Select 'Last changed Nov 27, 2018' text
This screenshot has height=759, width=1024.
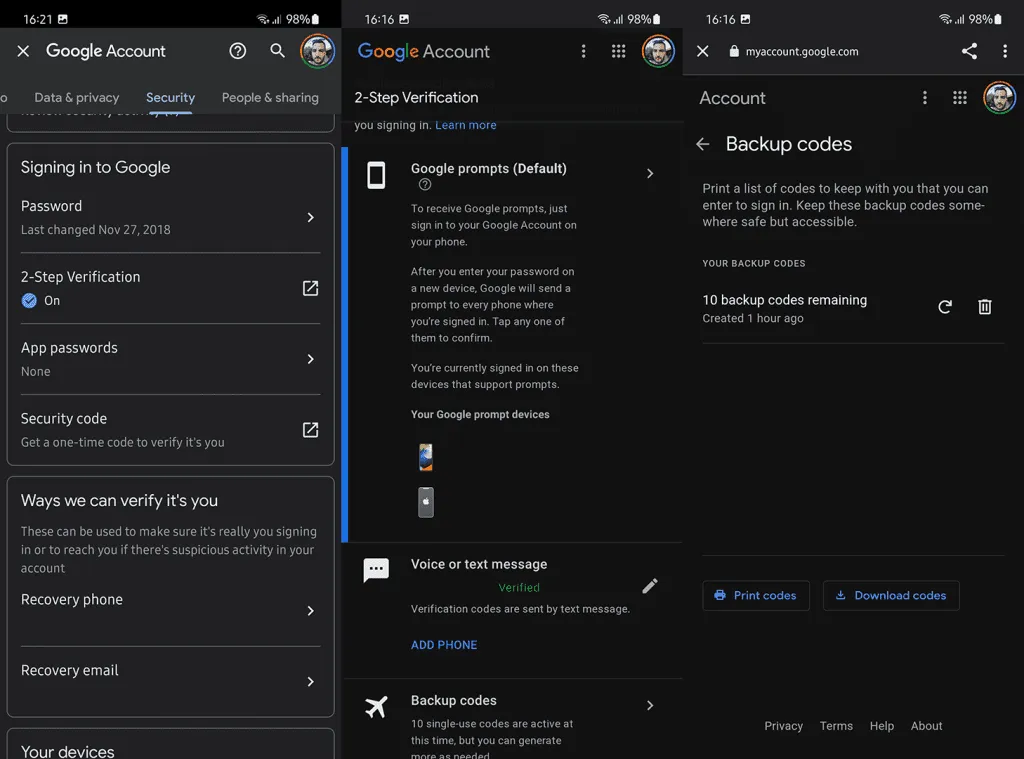pyautogui.click(x=96, y=230)
